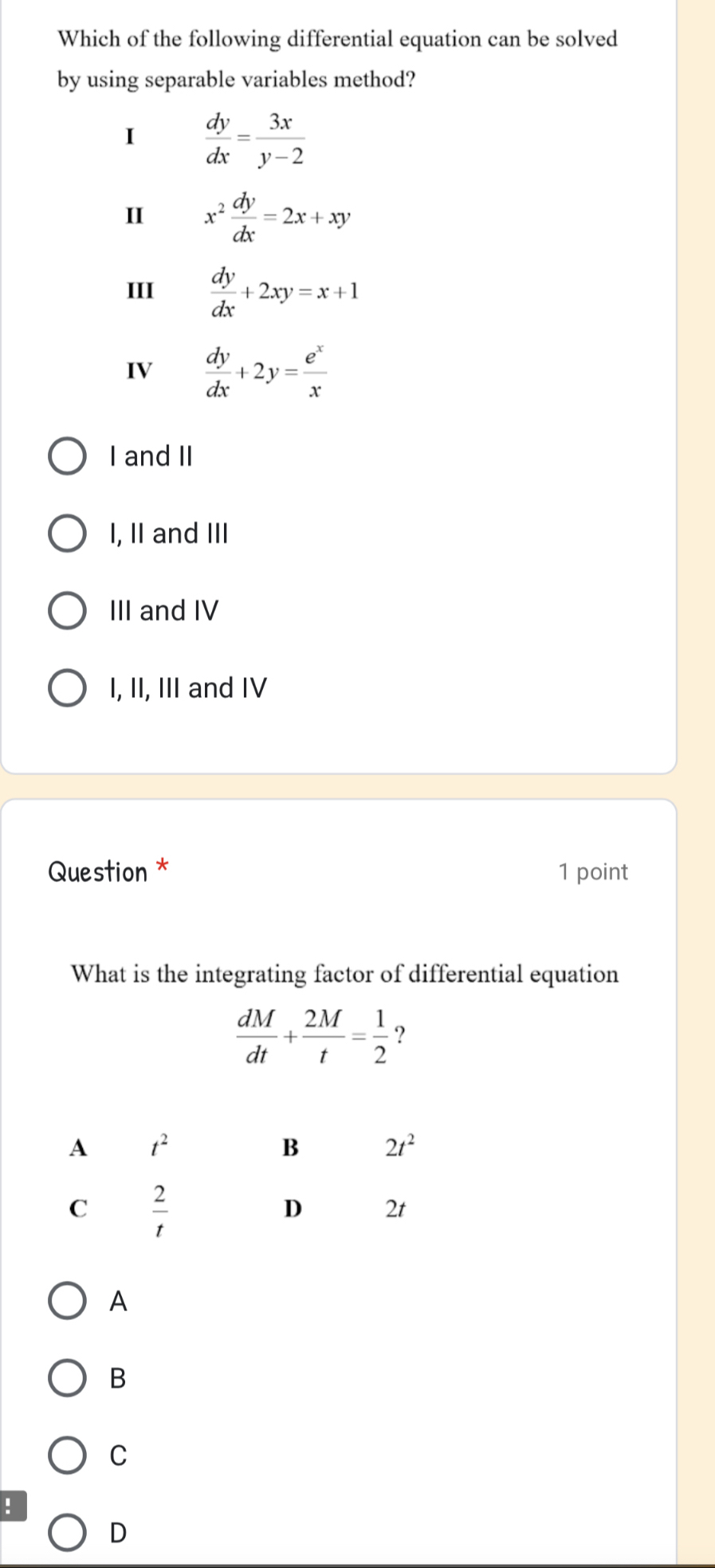The height and width of the screenshot is (1568, 715).
Task: Pick the "III and IV" radio option
Action: (x=68, y=611)
